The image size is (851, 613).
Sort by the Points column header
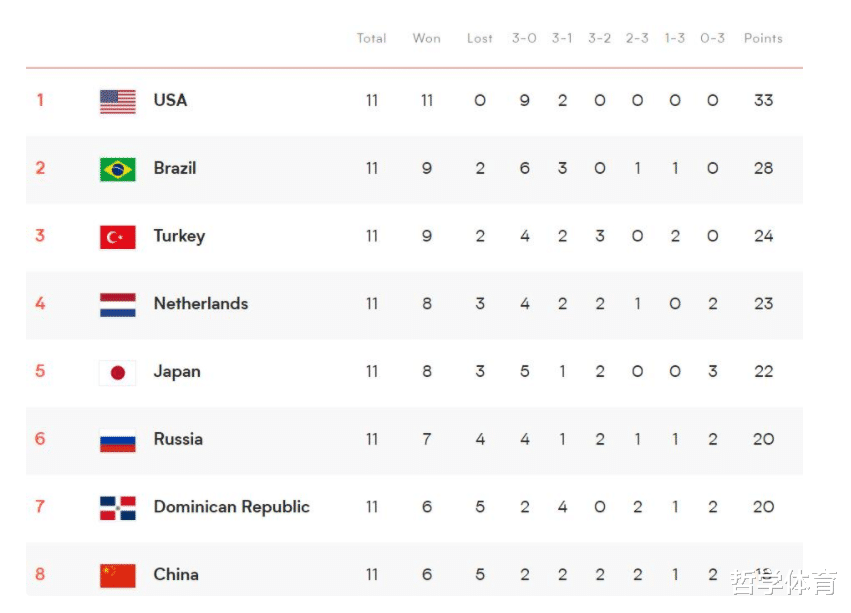pos(763,39)
